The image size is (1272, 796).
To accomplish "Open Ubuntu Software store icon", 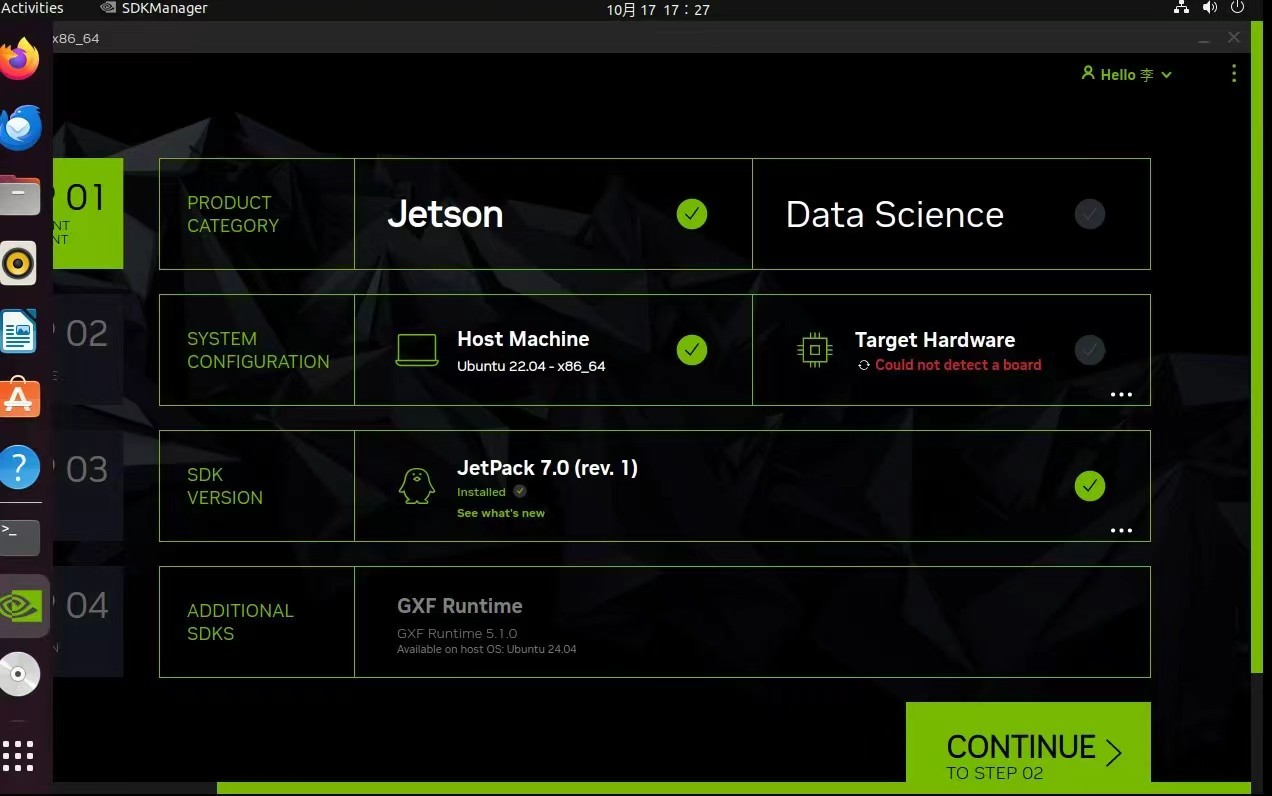I will [x=19, y=398].
